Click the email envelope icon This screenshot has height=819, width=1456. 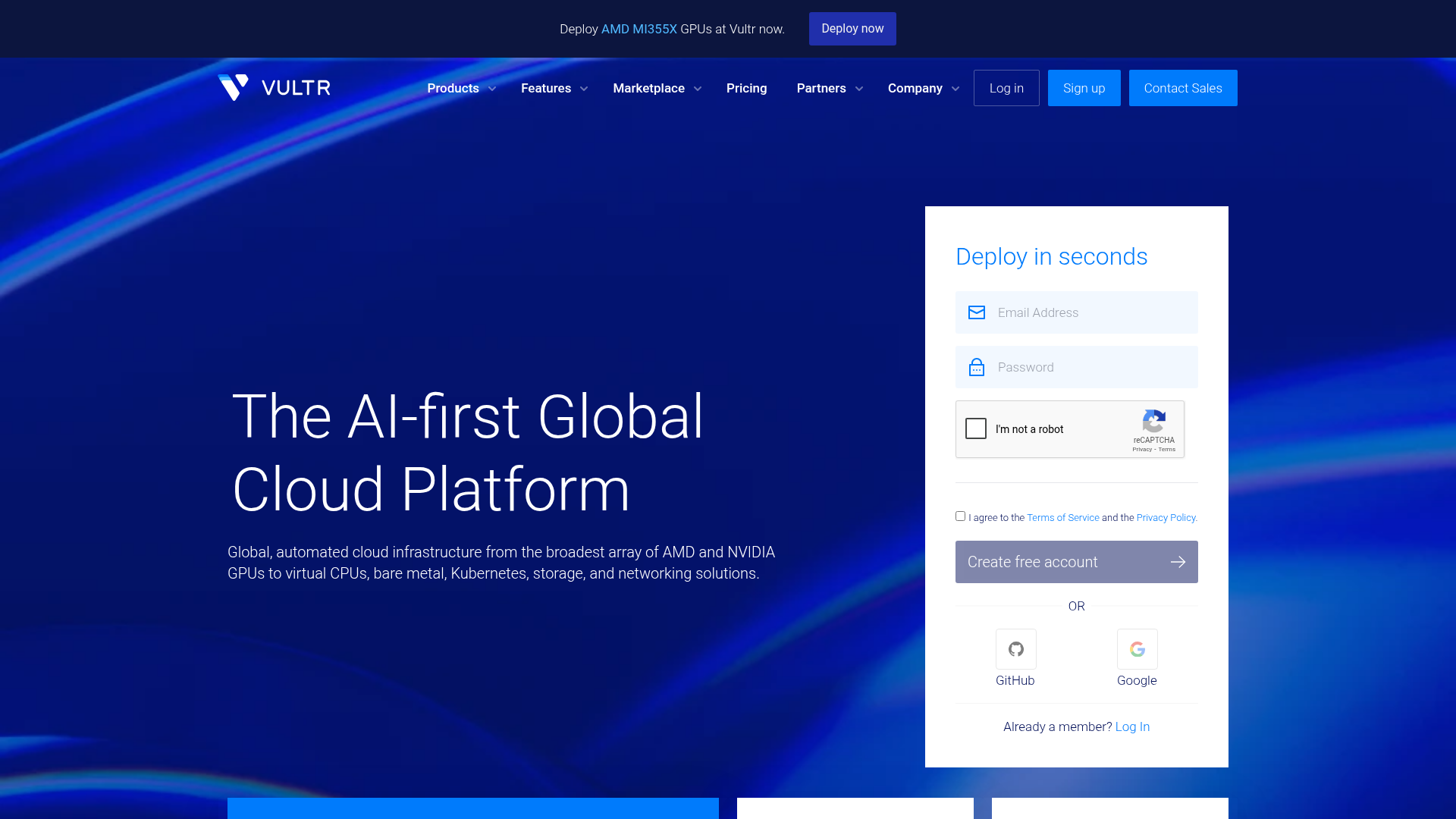click(976, 312)
